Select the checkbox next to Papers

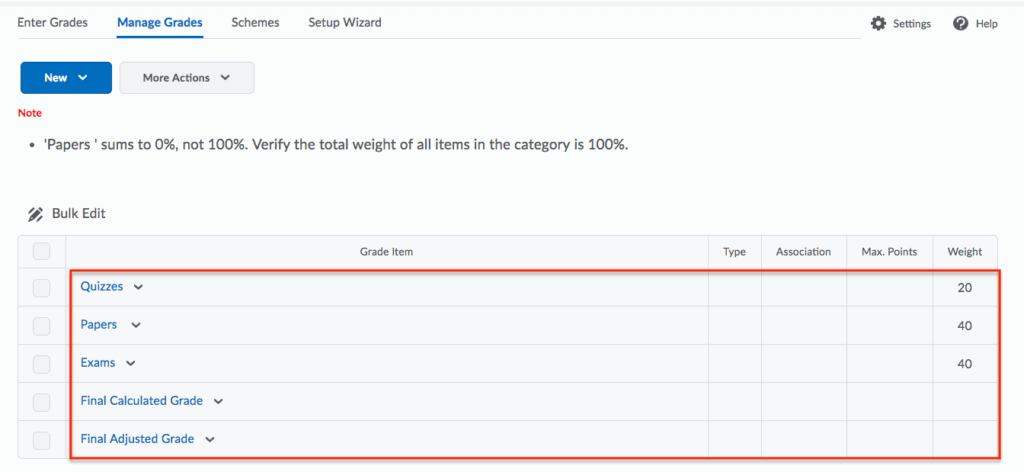pyautogui.click(x=41, y=325)
